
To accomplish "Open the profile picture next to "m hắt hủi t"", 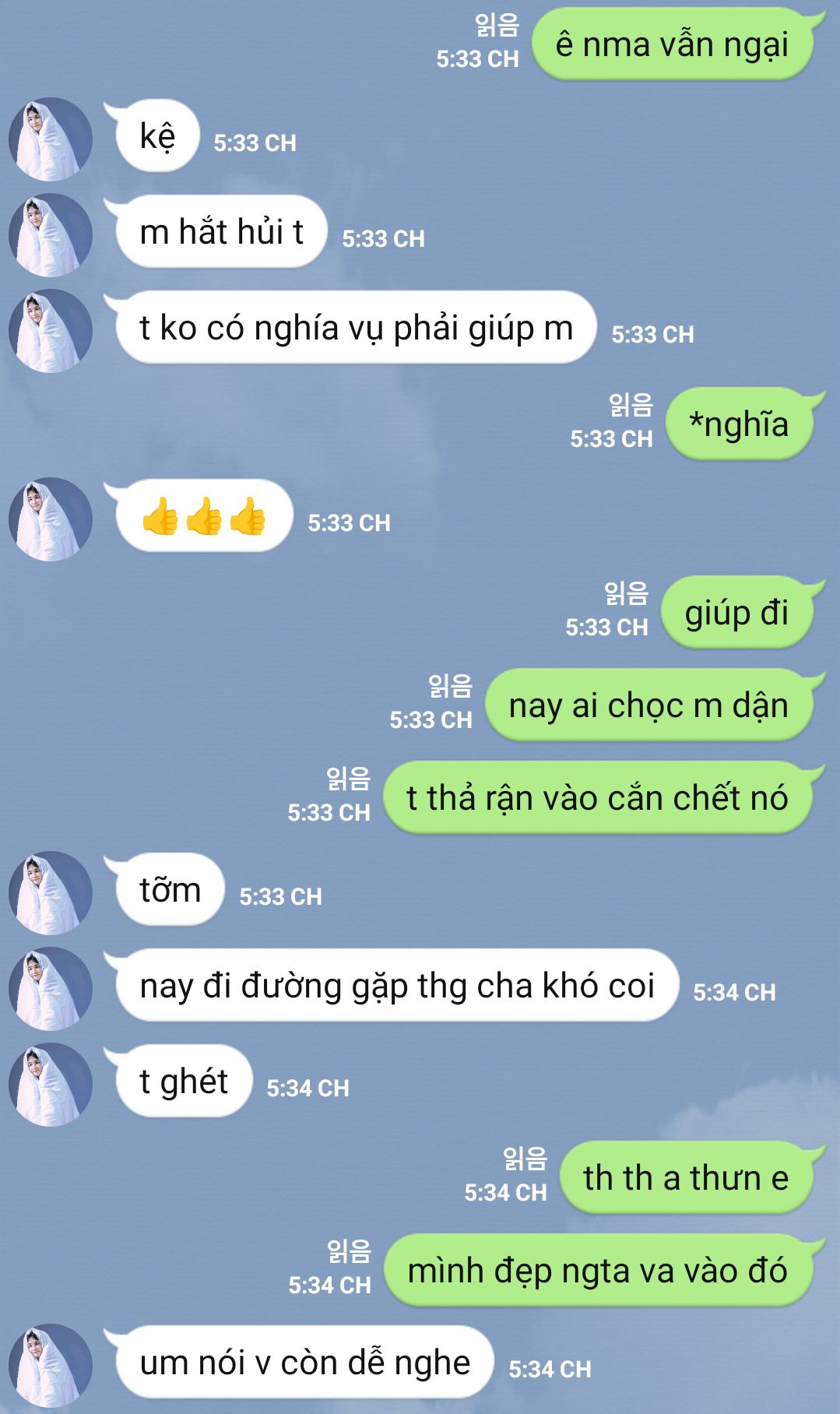I will coord(51,235).
